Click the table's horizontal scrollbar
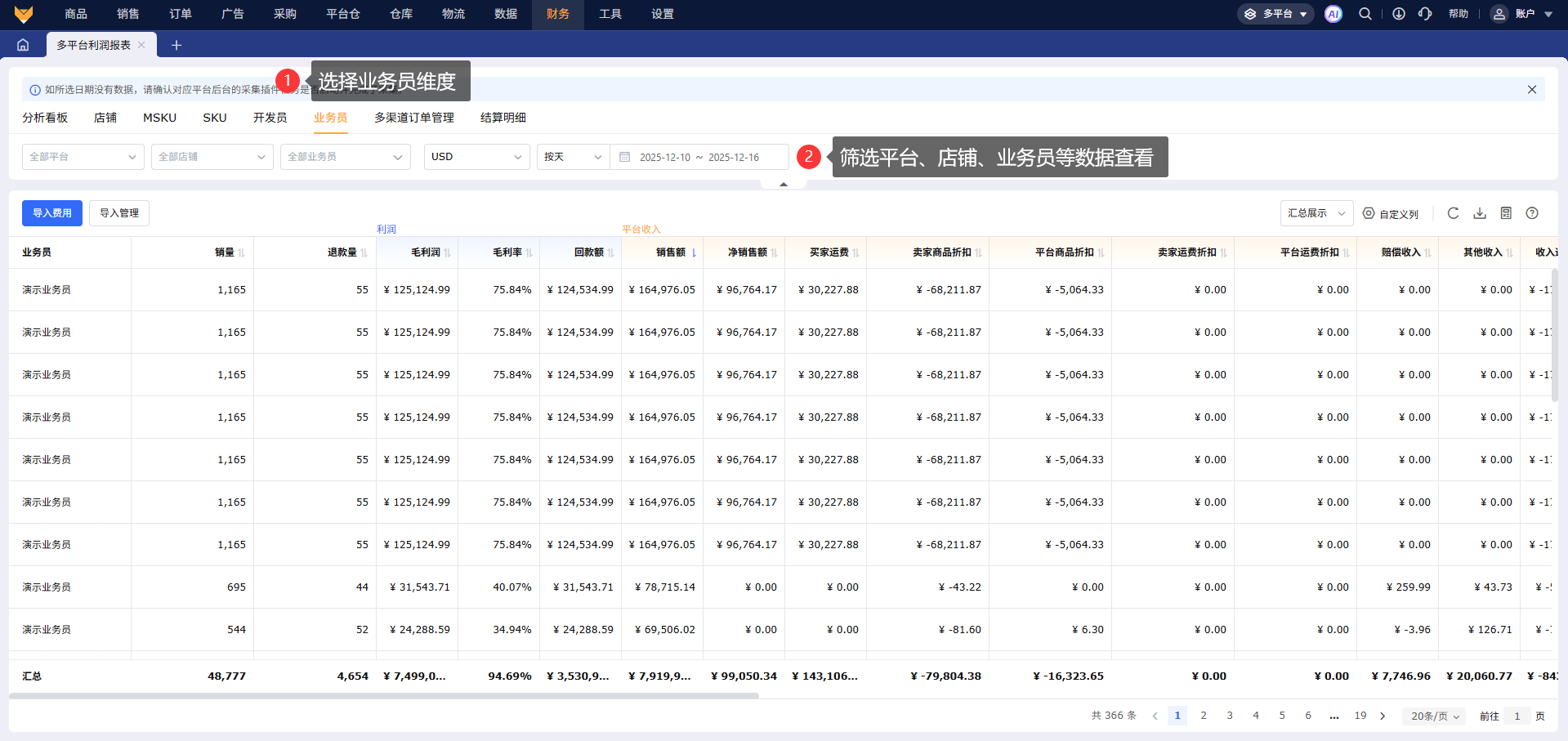The width and height of the screenshot is (1568, 741). (384, 696)
